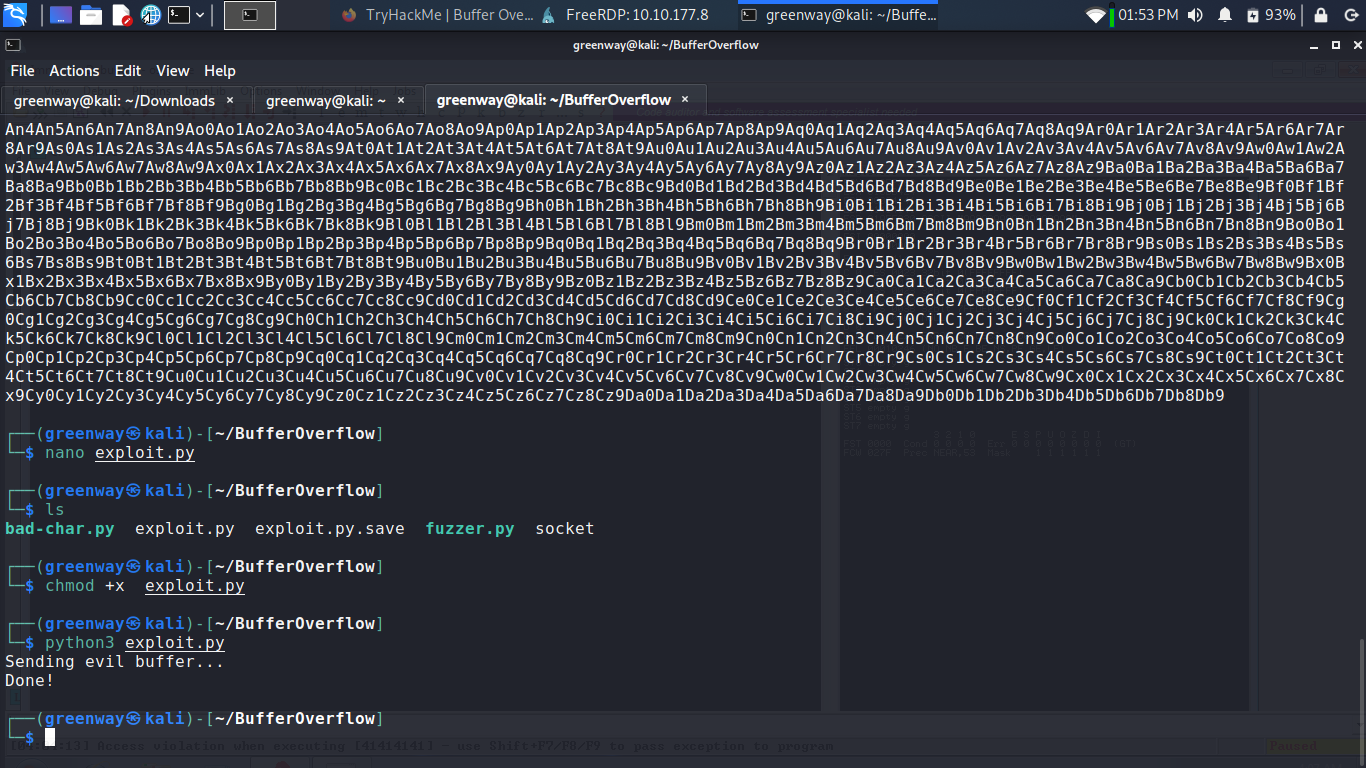The height and width of the screenshot is (768, 1366).
Task: Open the volume speaker control
Action: point(1196,15)
